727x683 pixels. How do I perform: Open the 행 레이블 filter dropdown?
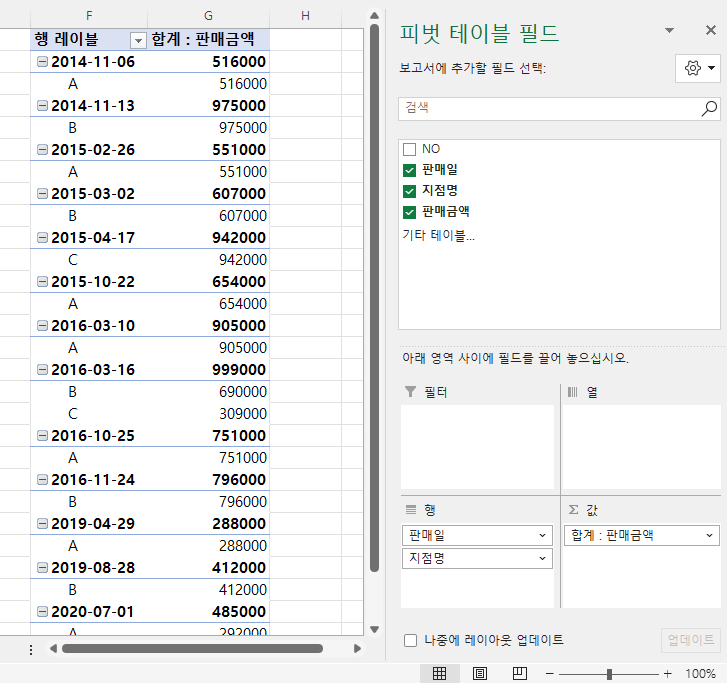138,41
